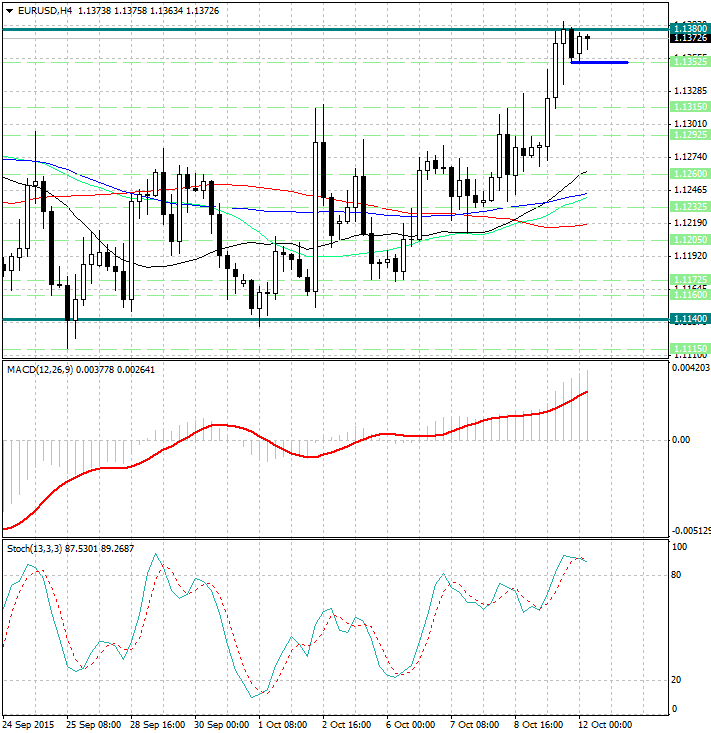Click the 1.12925 green level label

coord(690,135)
